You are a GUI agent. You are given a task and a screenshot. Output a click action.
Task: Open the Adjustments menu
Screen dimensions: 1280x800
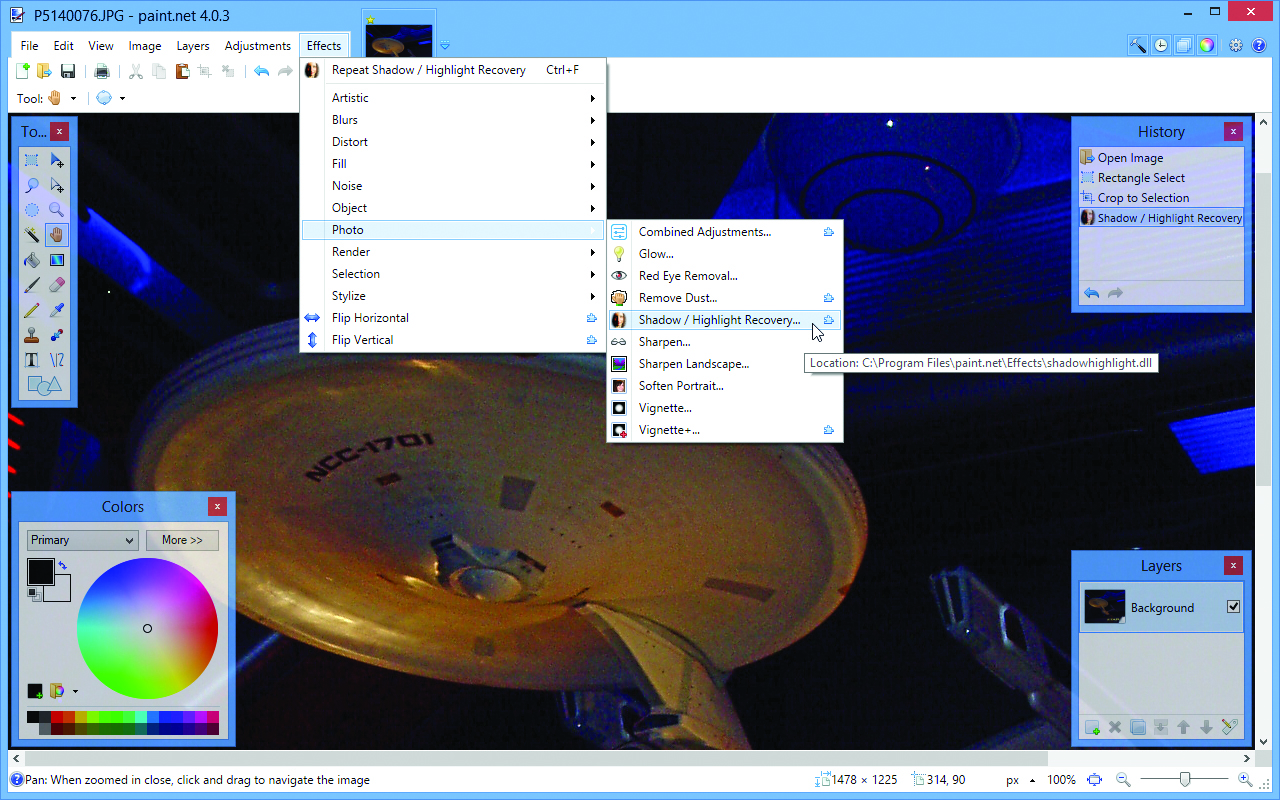pos(257,45)
